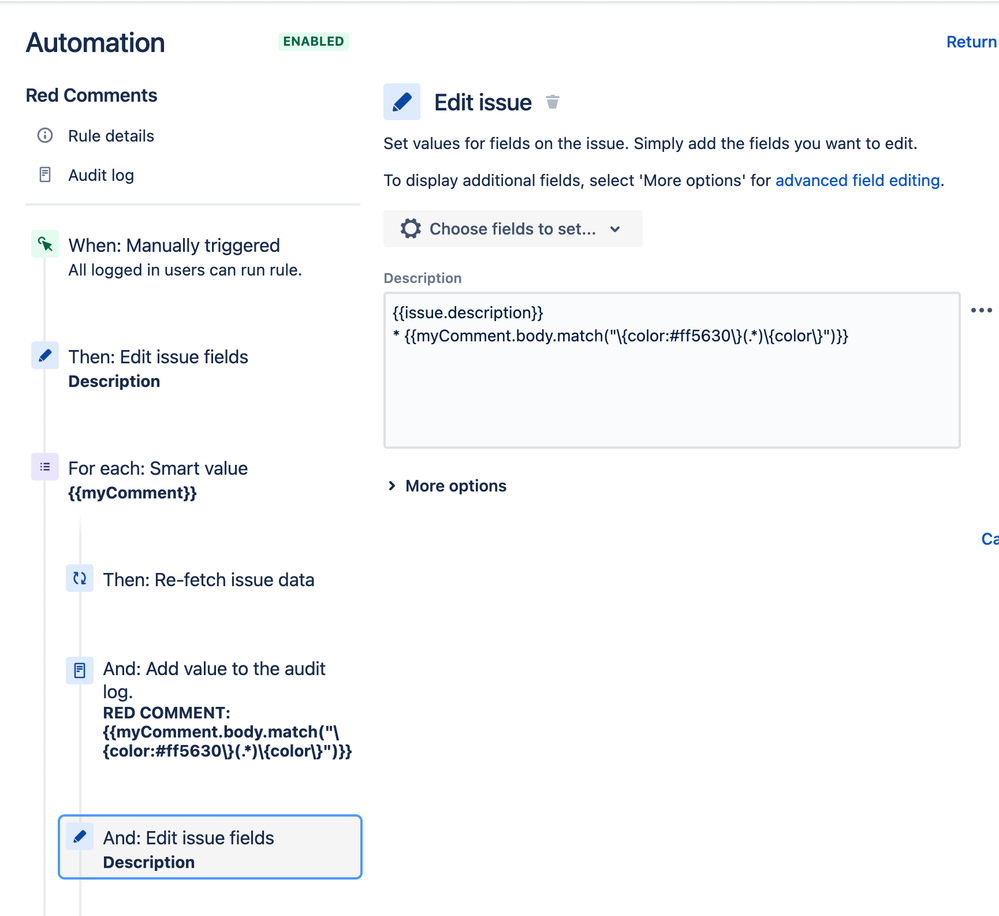The height and width of the screenshot is (916, 999).
Task: Click the Audit log document icon
Action: 45,175
